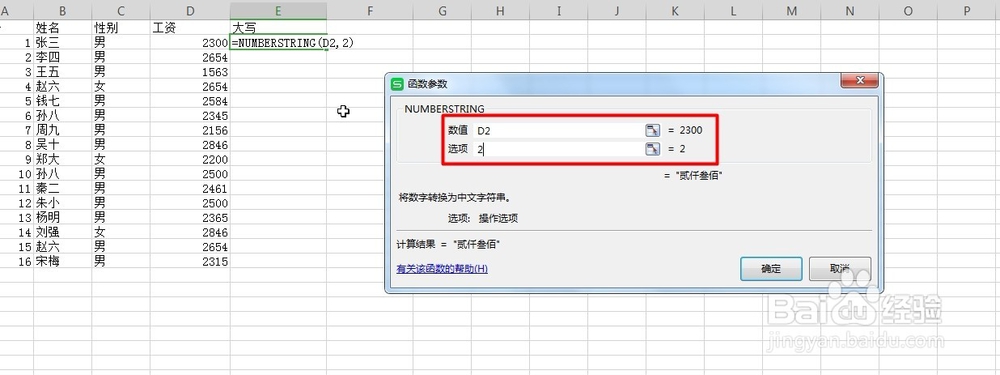Select salary cell 2345
Image resolution: width=1000 pixels, height=375 pixels.
(x=191, y=115)
